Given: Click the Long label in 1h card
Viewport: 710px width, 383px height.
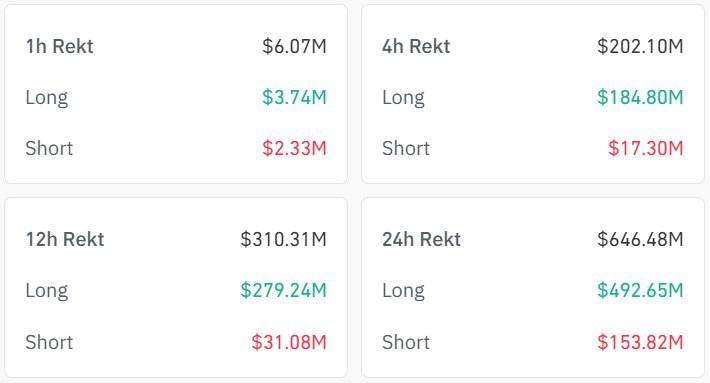Looking at the screenshot, I should tap(47, 98).
